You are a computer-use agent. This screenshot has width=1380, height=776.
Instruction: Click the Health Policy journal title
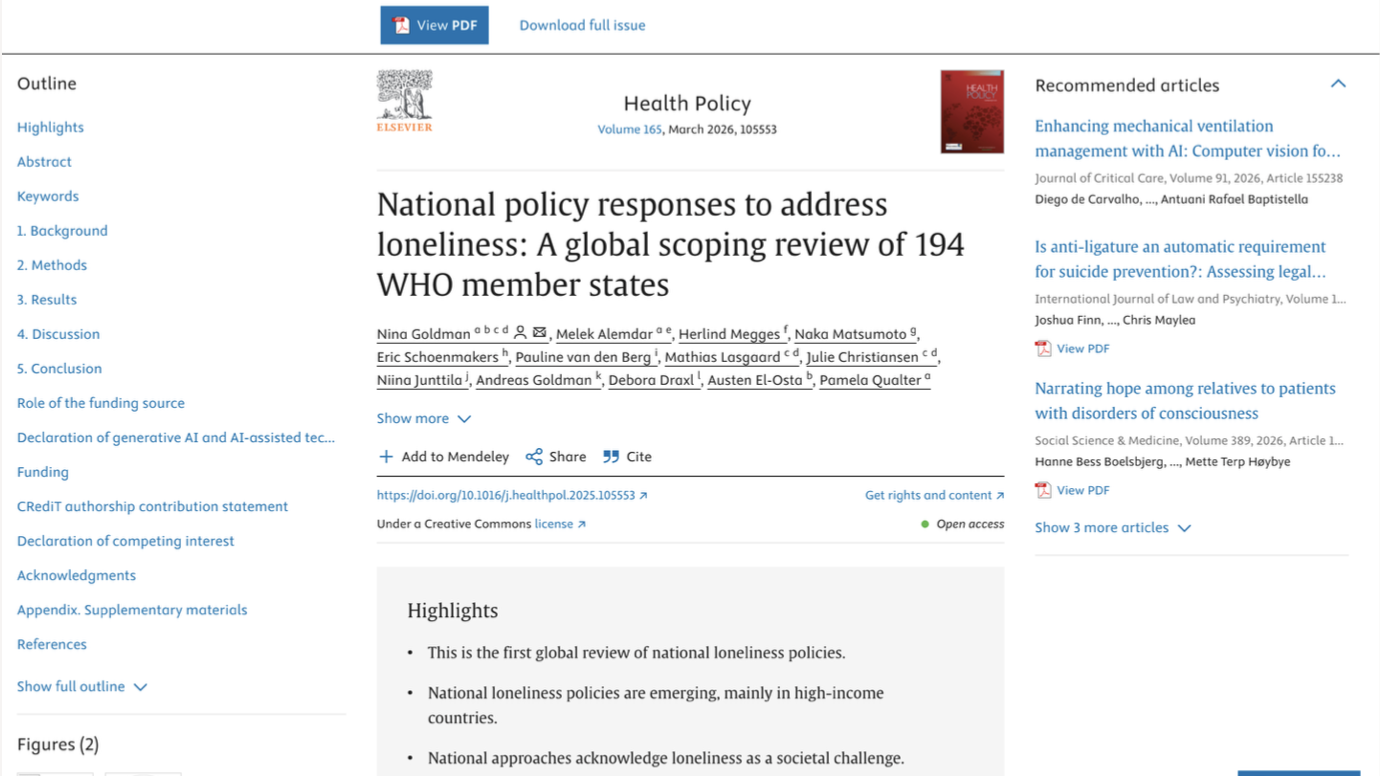(687, 103)
